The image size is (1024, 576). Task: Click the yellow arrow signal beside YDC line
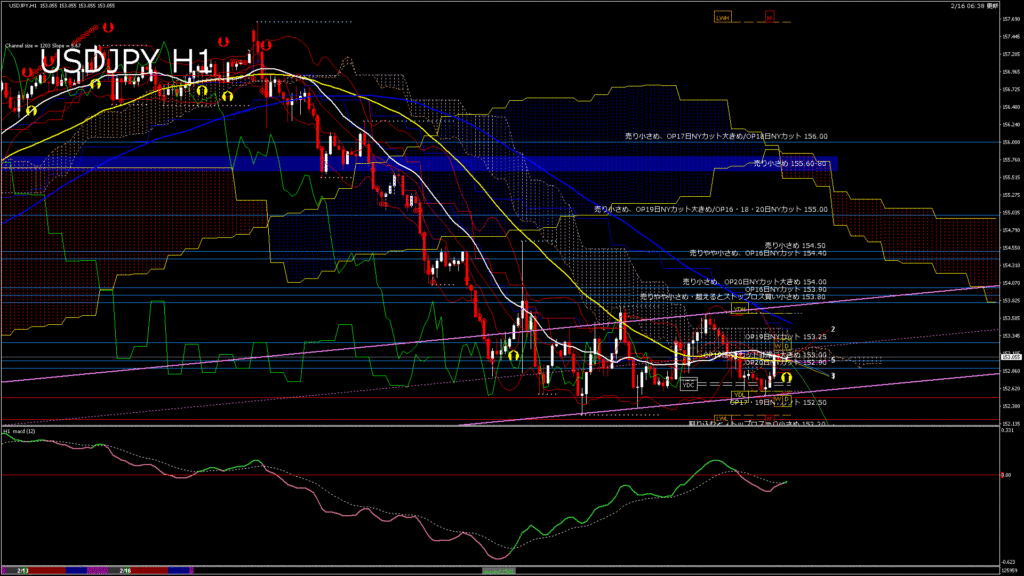pos(787,377)
